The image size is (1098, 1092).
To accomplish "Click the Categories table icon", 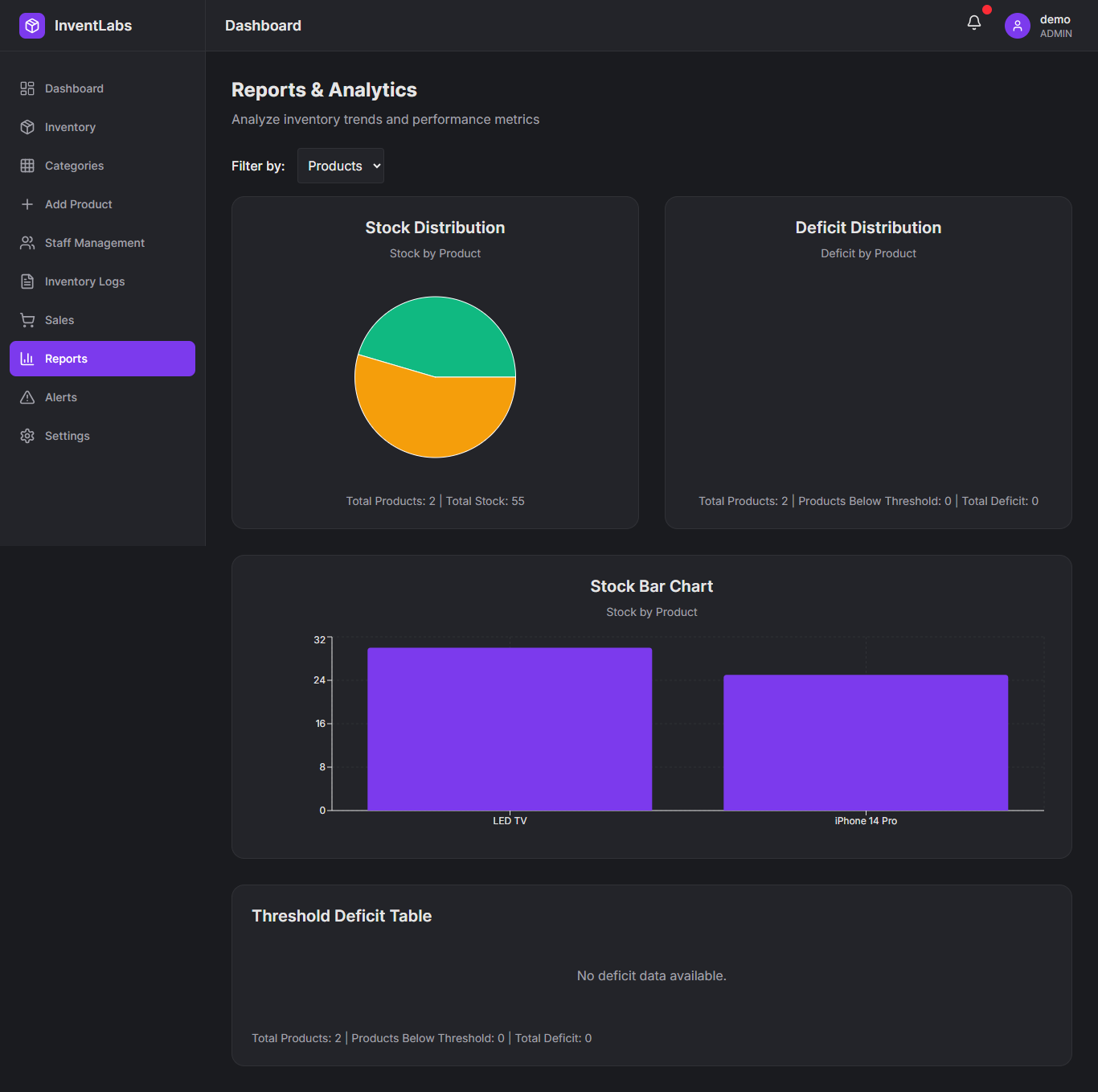I will click(27, 166).
